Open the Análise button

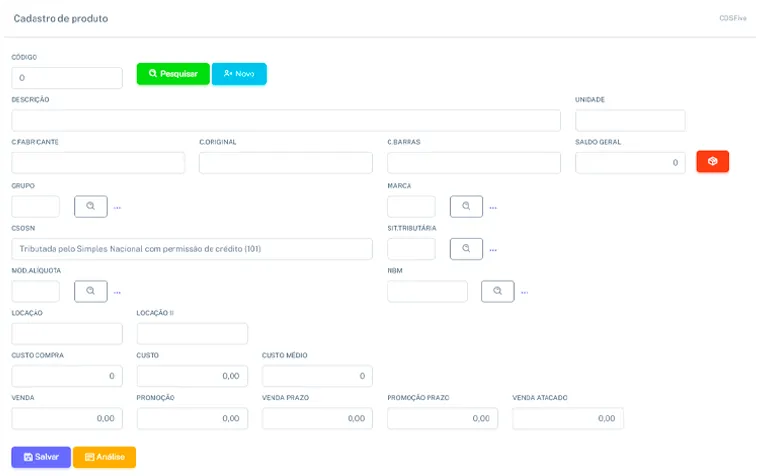[x=105, y=457]
